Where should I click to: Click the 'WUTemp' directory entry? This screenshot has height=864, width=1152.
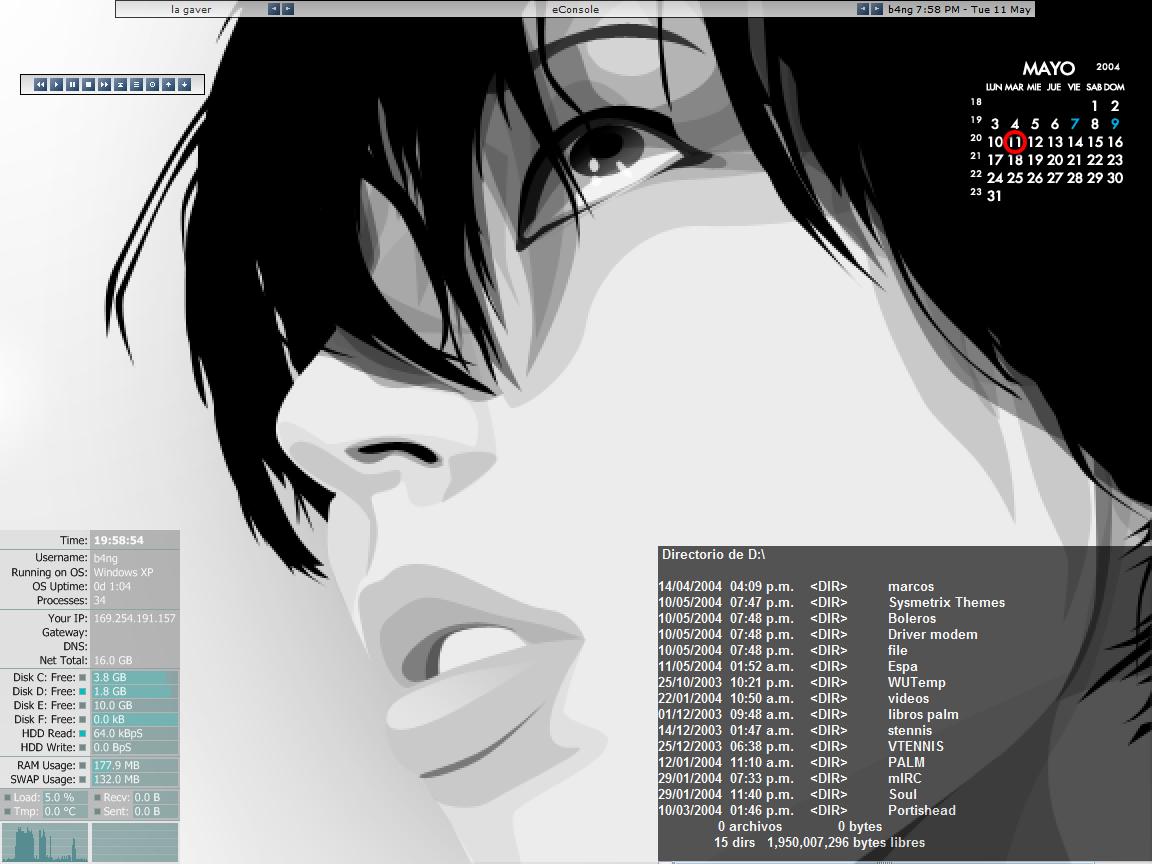916,683
